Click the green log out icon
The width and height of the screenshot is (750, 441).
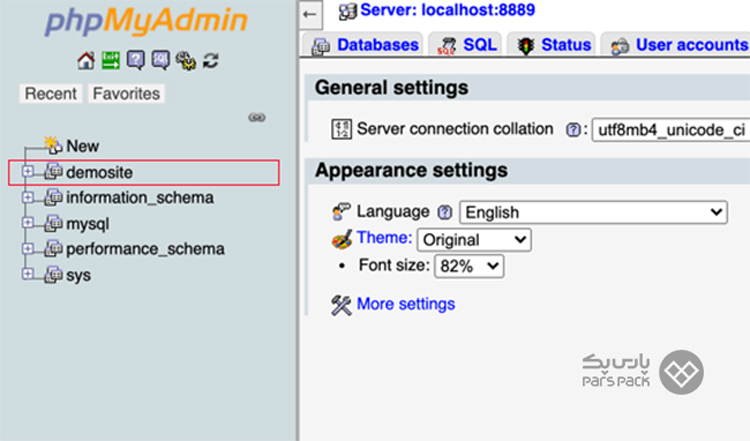tap(110, 60)
